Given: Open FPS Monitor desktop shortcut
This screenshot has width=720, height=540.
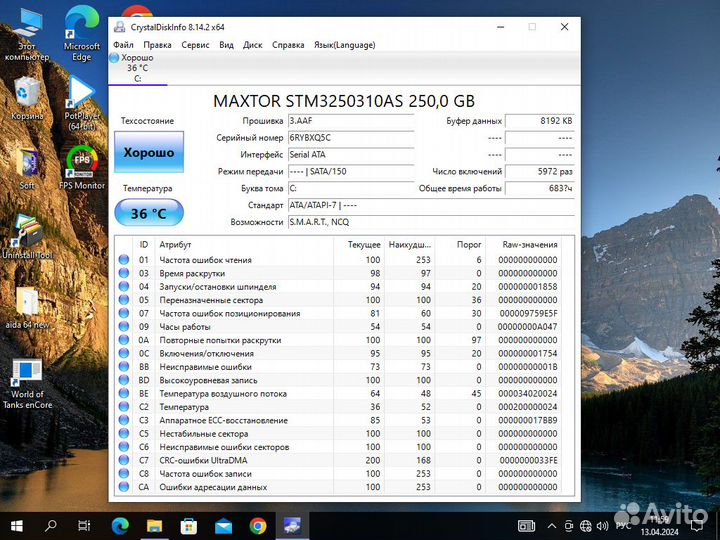Looking at the screenshot, I should coord(82,168).
